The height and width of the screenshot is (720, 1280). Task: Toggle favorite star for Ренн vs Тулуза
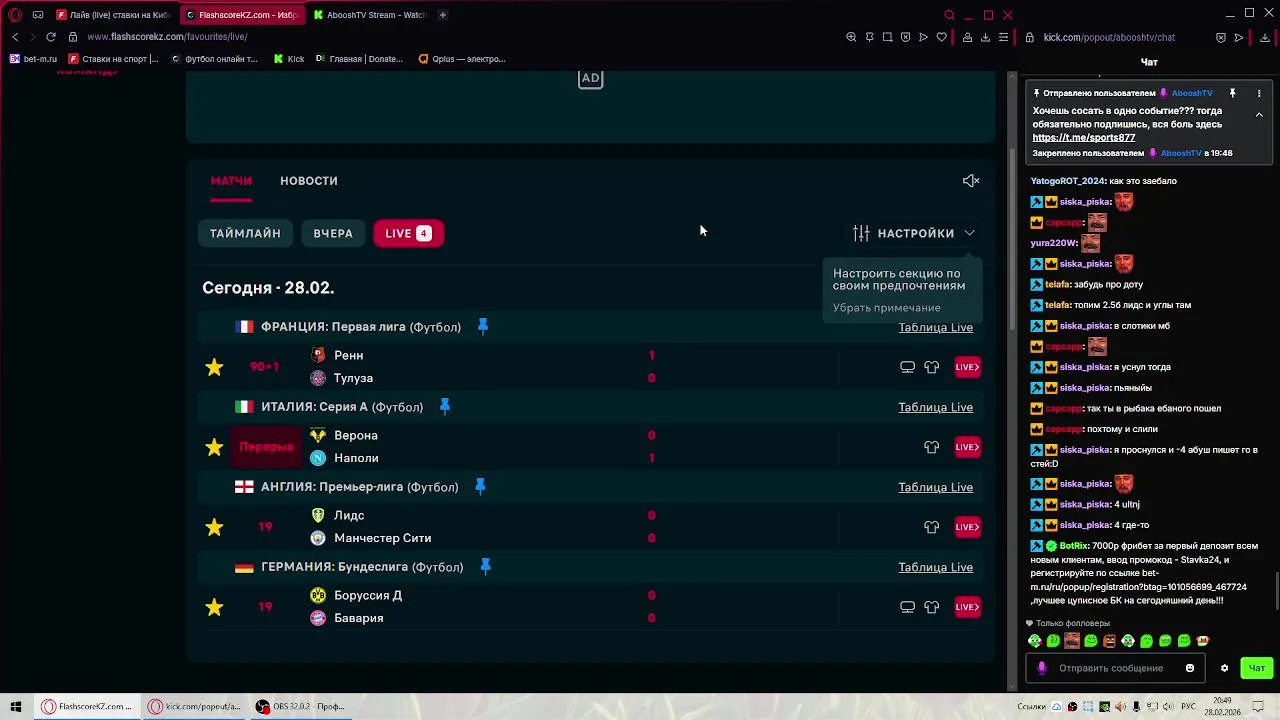click(214, 367)
